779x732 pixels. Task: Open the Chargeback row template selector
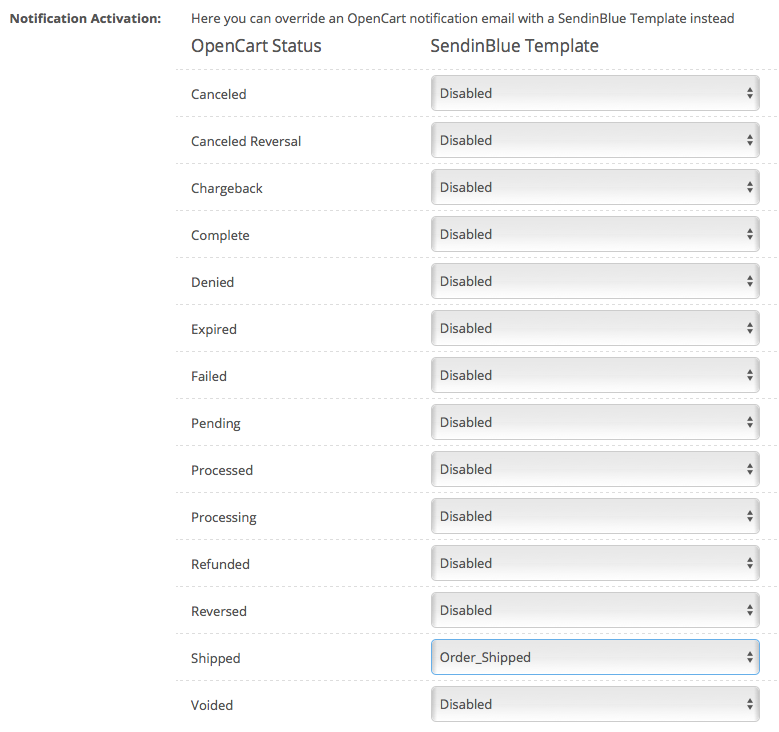[x=595, y=188]
